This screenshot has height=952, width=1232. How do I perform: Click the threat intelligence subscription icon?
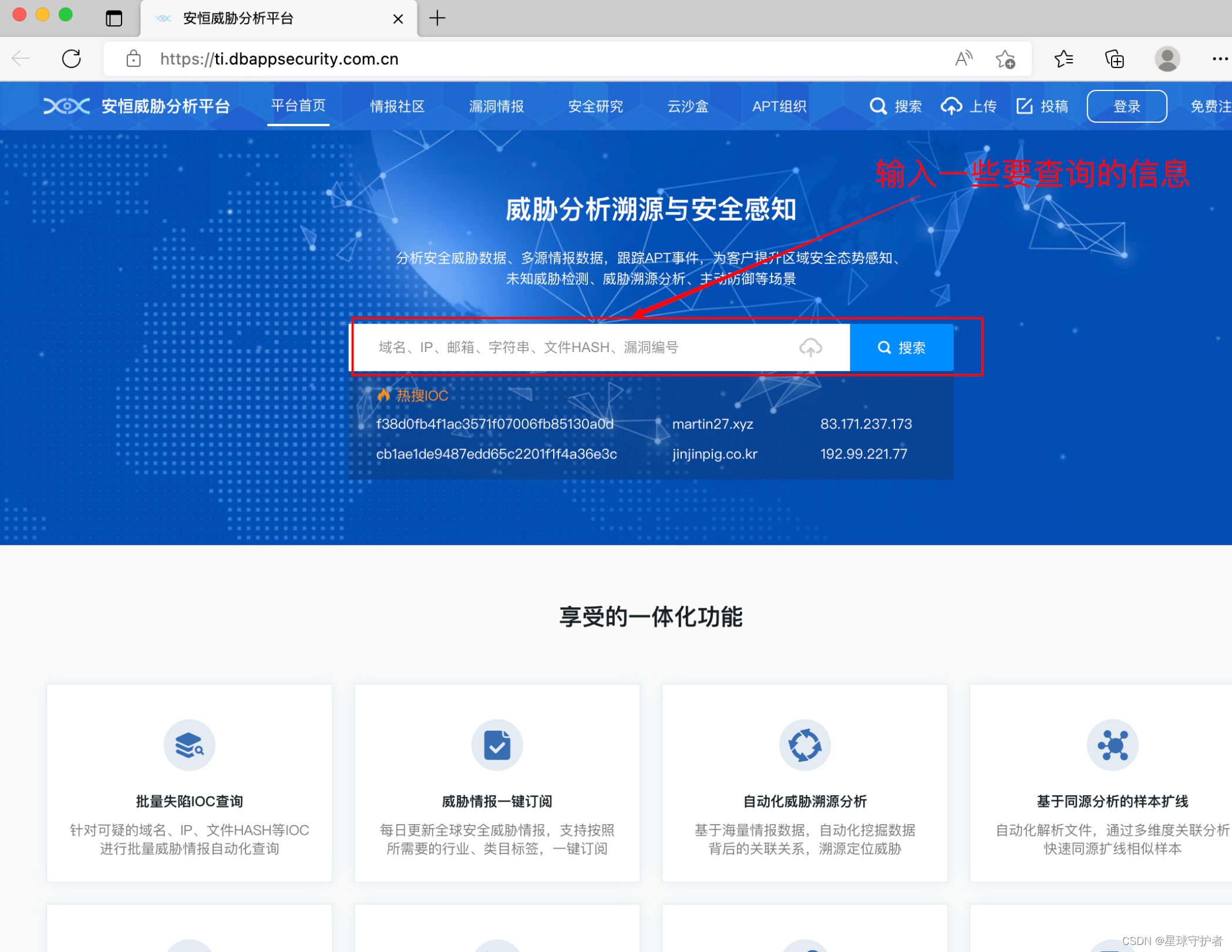[x=497, y=745]
